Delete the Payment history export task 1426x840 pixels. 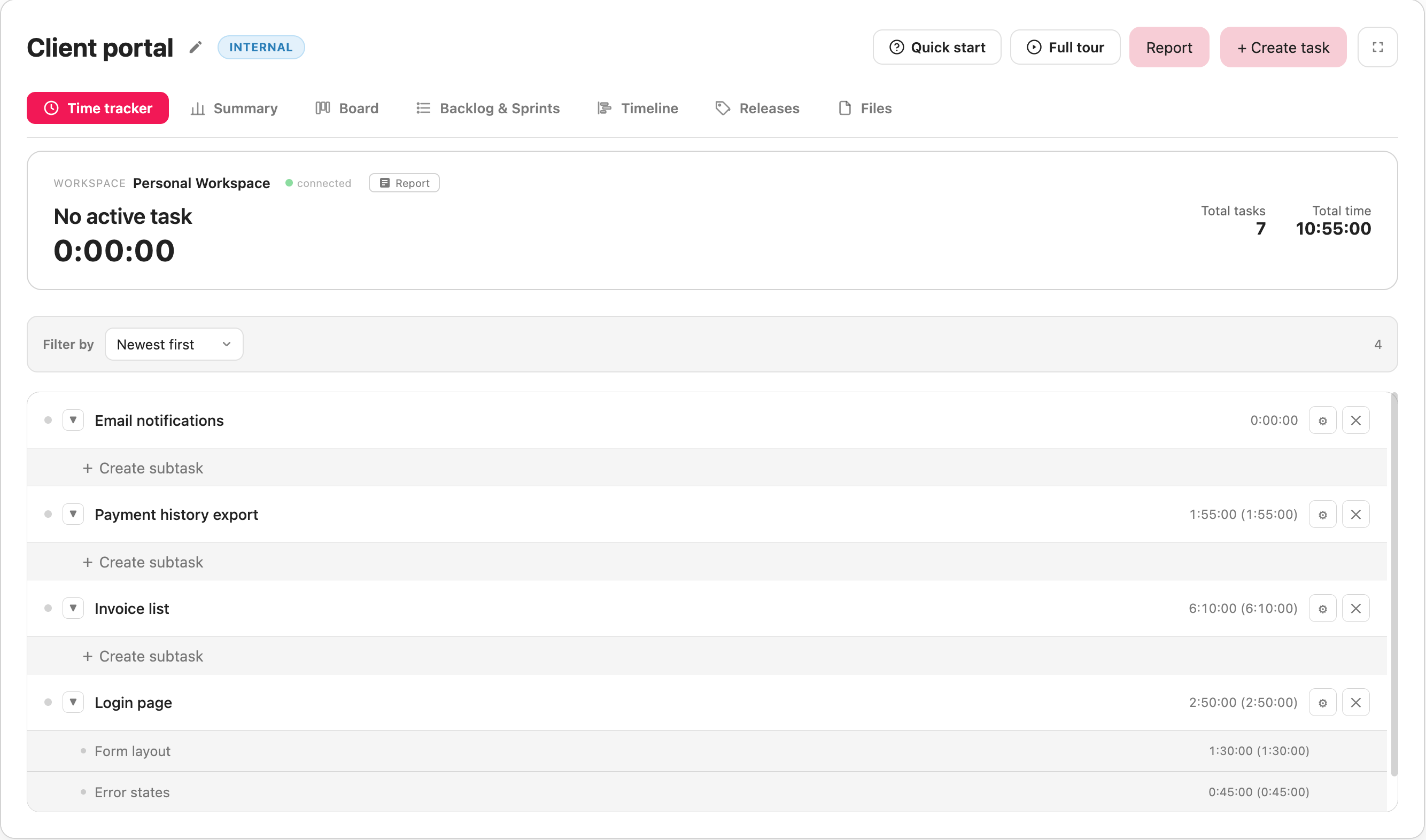pos(1356,515)
